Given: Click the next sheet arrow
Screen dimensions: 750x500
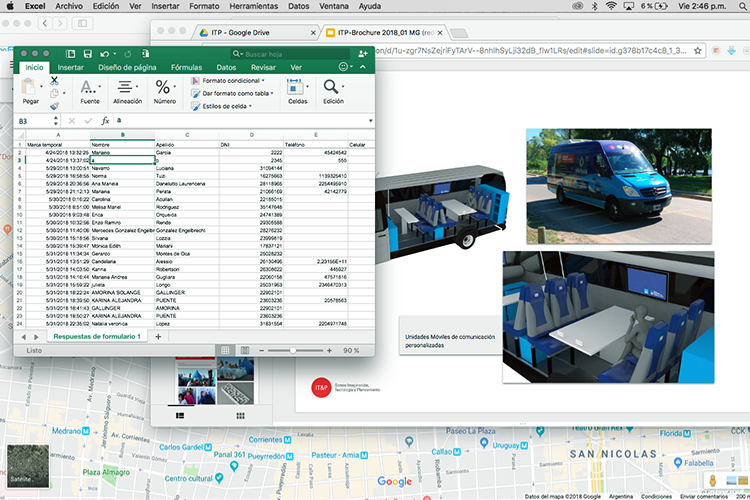Looking at the screenshot, I should click(36, 337).
